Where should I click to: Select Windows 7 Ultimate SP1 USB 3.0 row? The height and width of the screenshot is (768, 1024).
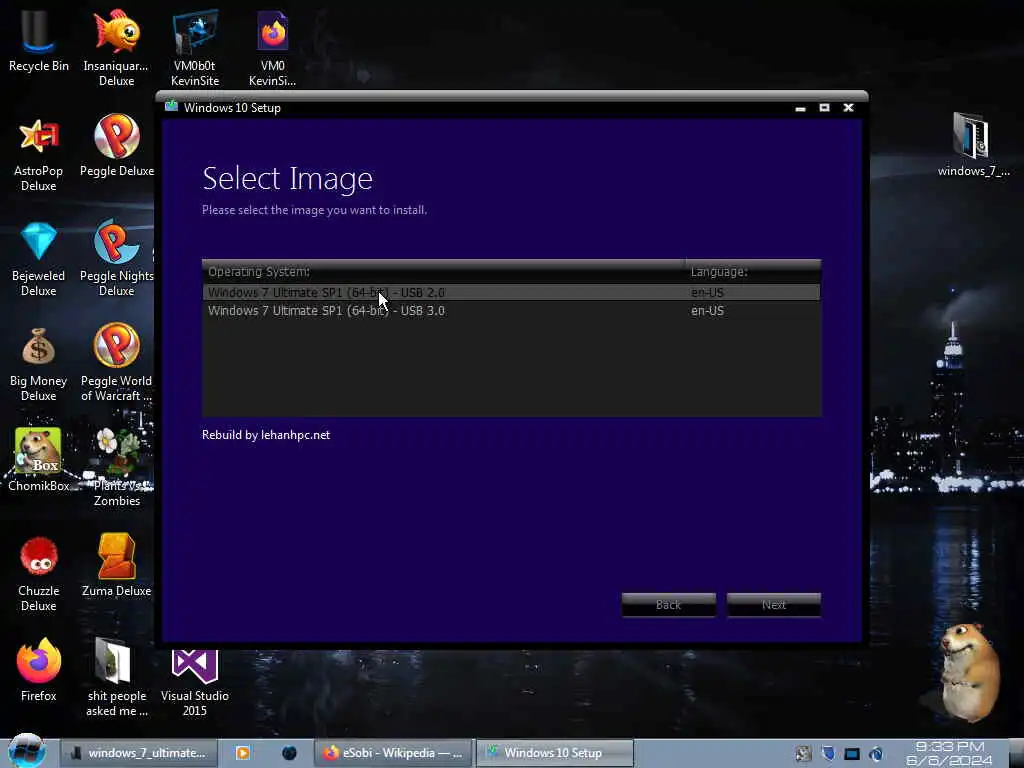coord(511,311)
